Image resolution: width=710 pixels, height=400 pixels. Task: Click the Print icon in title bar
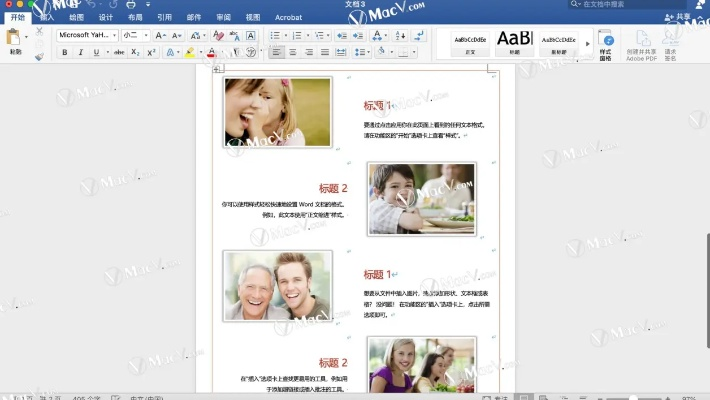pos(131,5)
